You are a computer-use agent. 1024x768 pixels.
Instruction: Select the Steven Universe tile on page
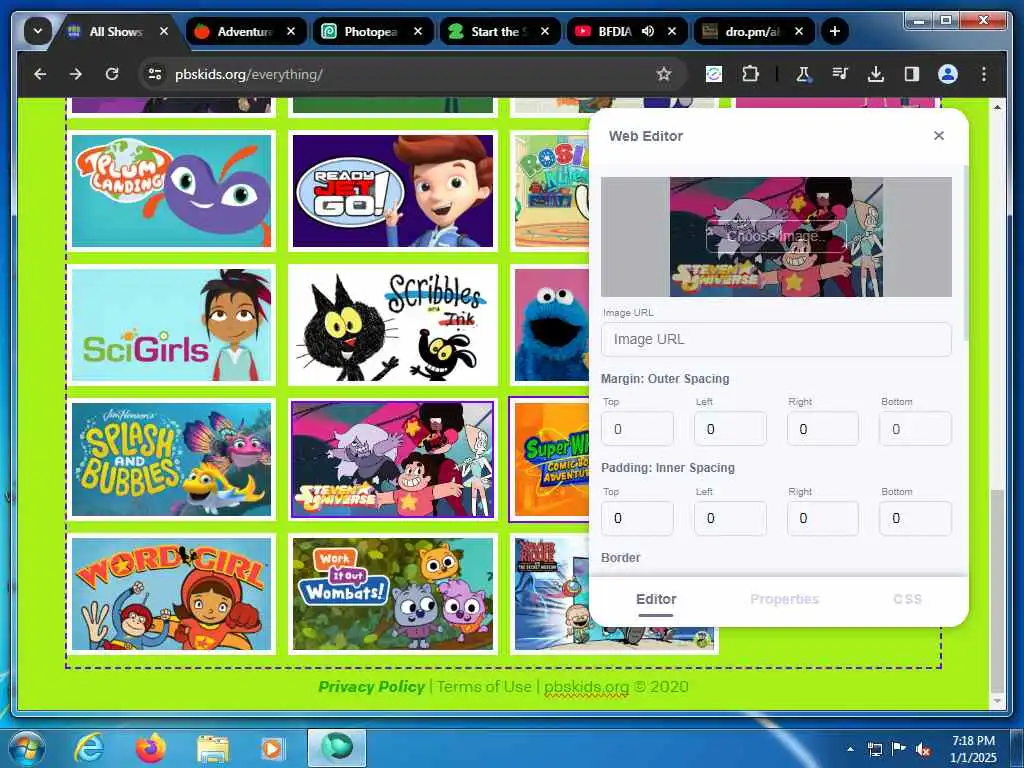(392, 459)
